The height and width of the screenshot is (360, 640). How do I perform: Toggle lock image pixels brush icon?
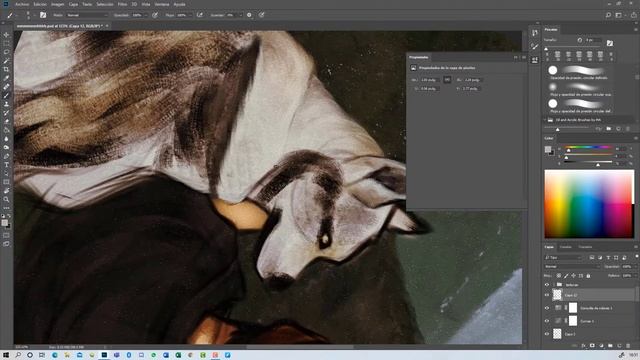pyautogui.click(x=566, y=276)
